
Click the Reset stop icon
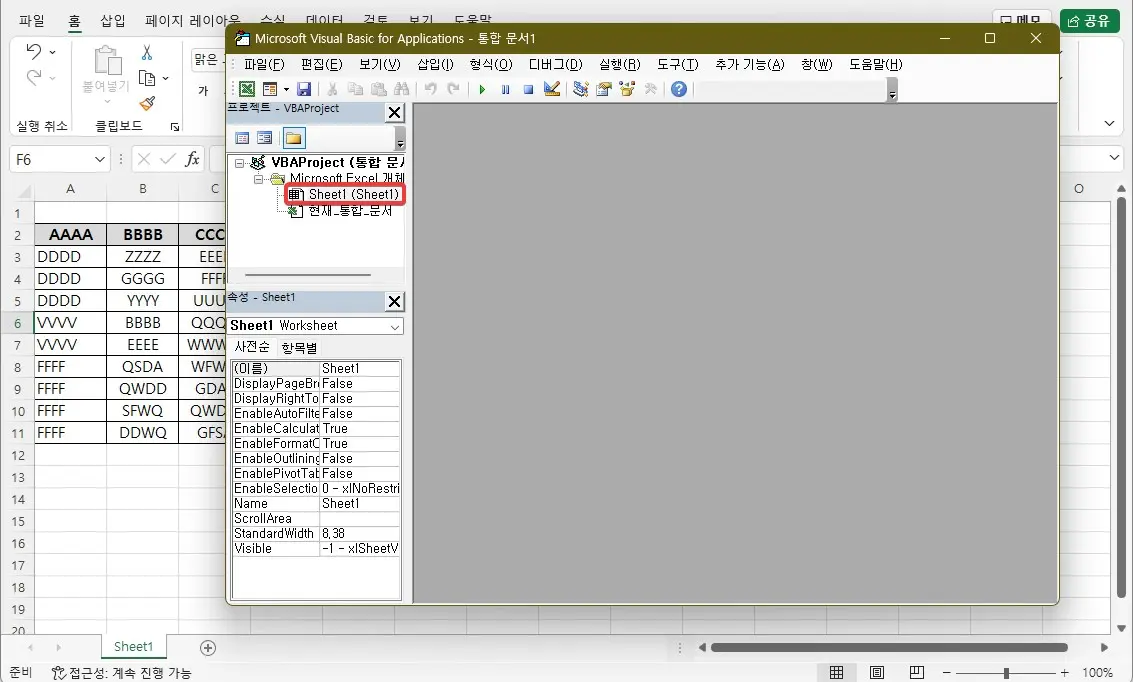click(x=528, y=89)
